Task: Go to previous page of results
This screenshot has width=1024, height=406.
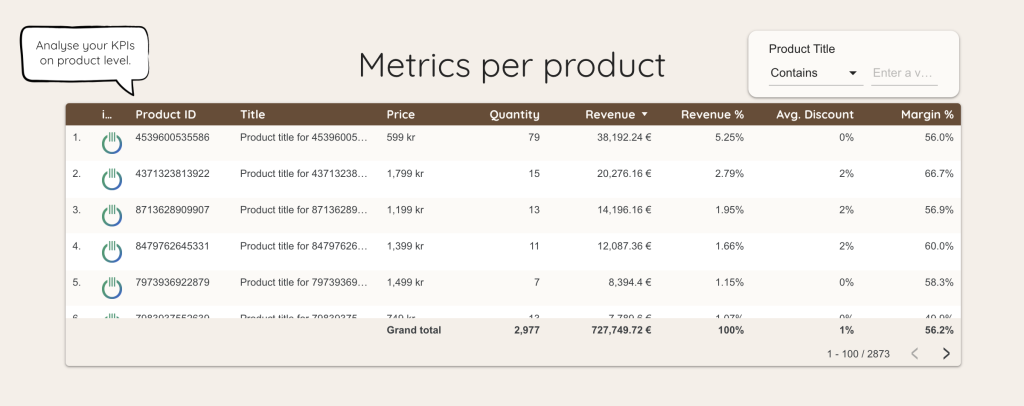Action: (x=914, y=353)
